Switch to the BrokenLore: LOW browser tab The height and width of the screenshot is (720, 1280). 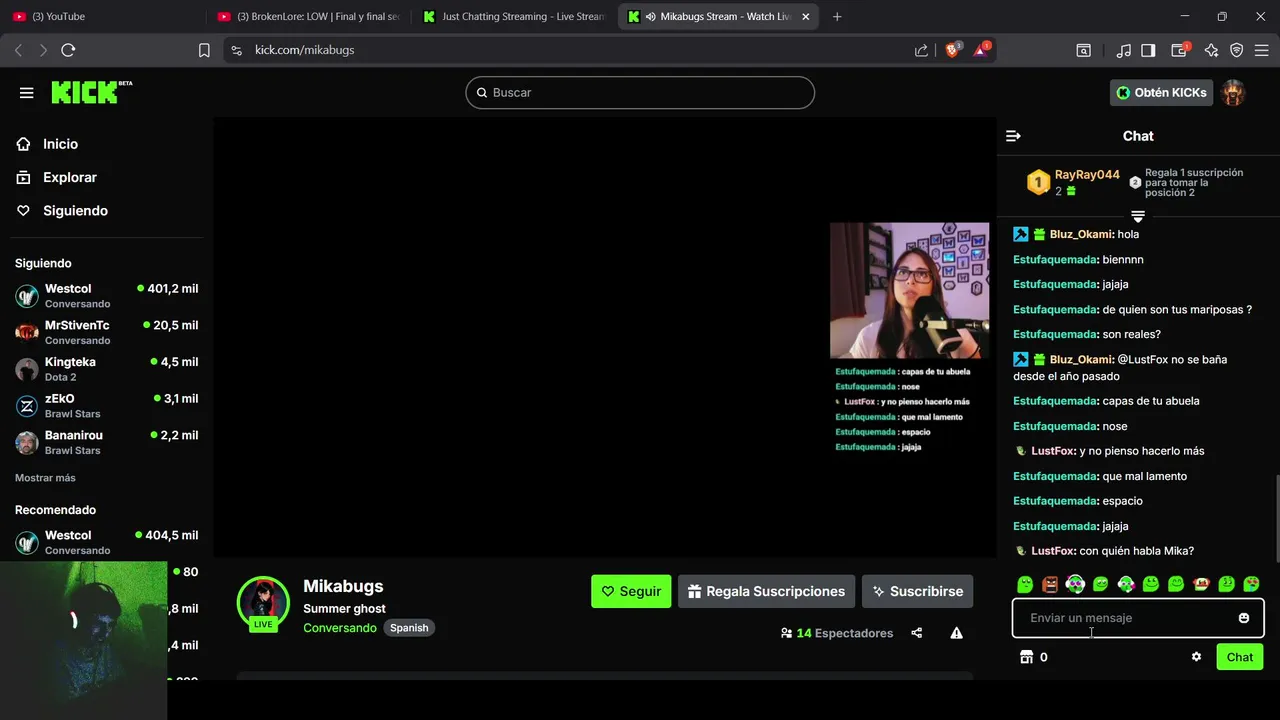point(308,16)
